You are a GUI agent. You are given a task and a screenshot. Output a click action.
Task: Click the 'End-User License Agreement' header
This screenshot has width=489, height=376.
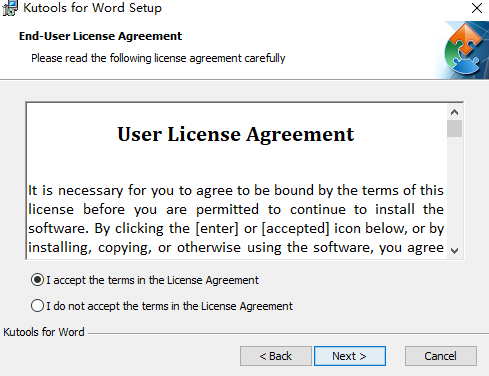click(x=100, y=36)
